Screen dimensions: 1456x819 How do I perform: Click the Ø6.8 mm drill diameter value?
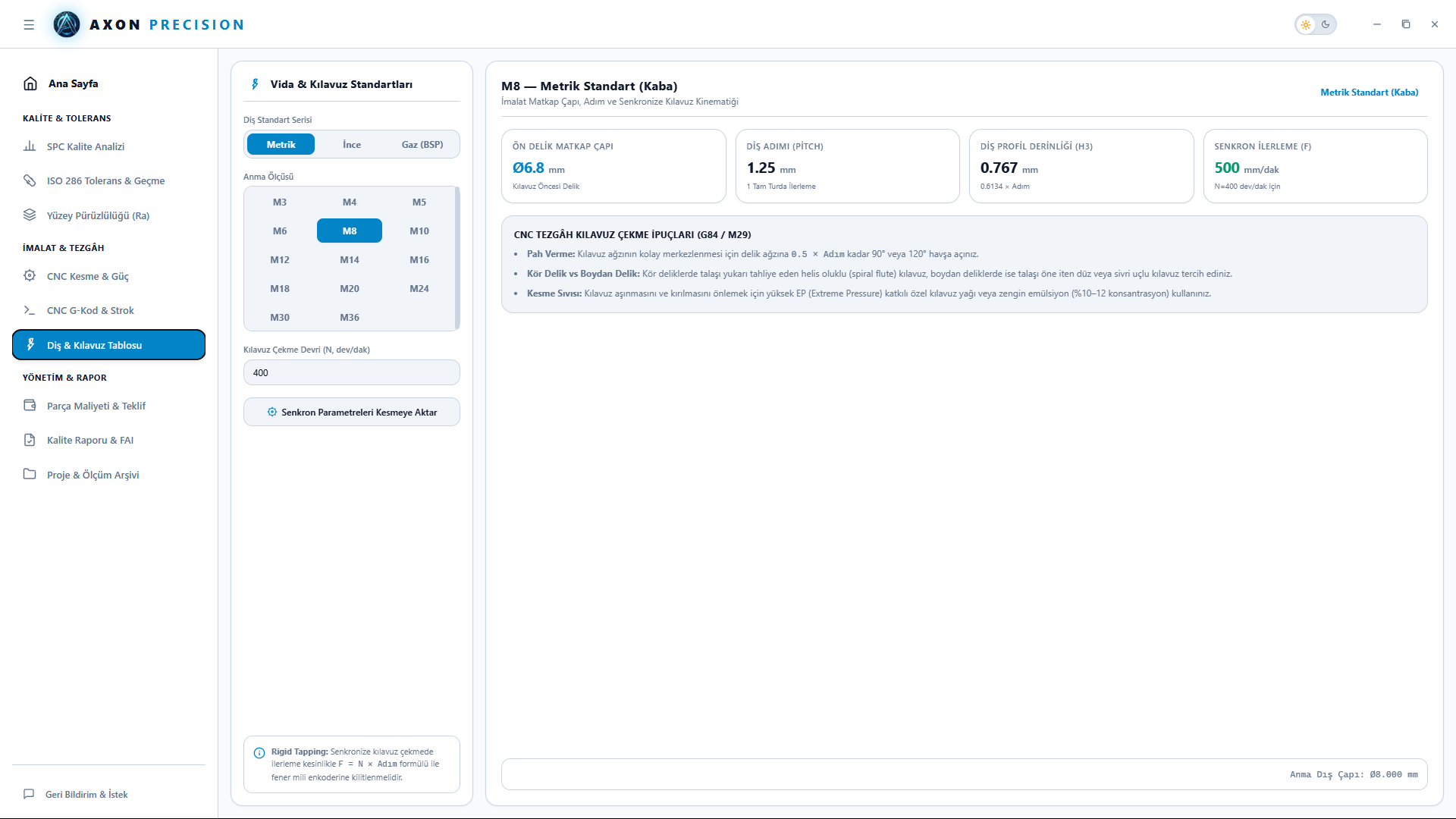(538, 168)
